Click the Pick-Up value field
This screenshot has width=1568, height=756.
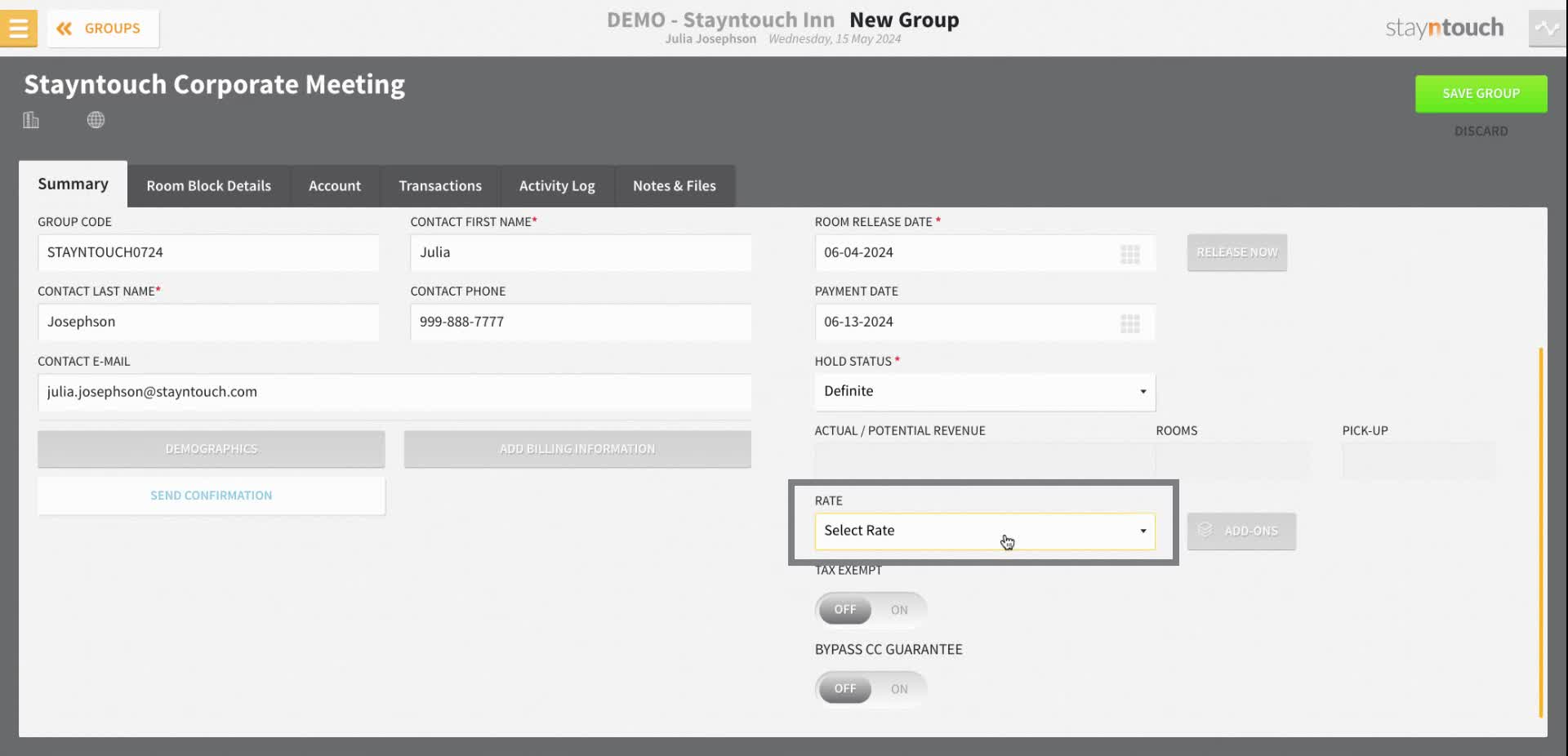pyautogui.click(x=1419, y=460)
